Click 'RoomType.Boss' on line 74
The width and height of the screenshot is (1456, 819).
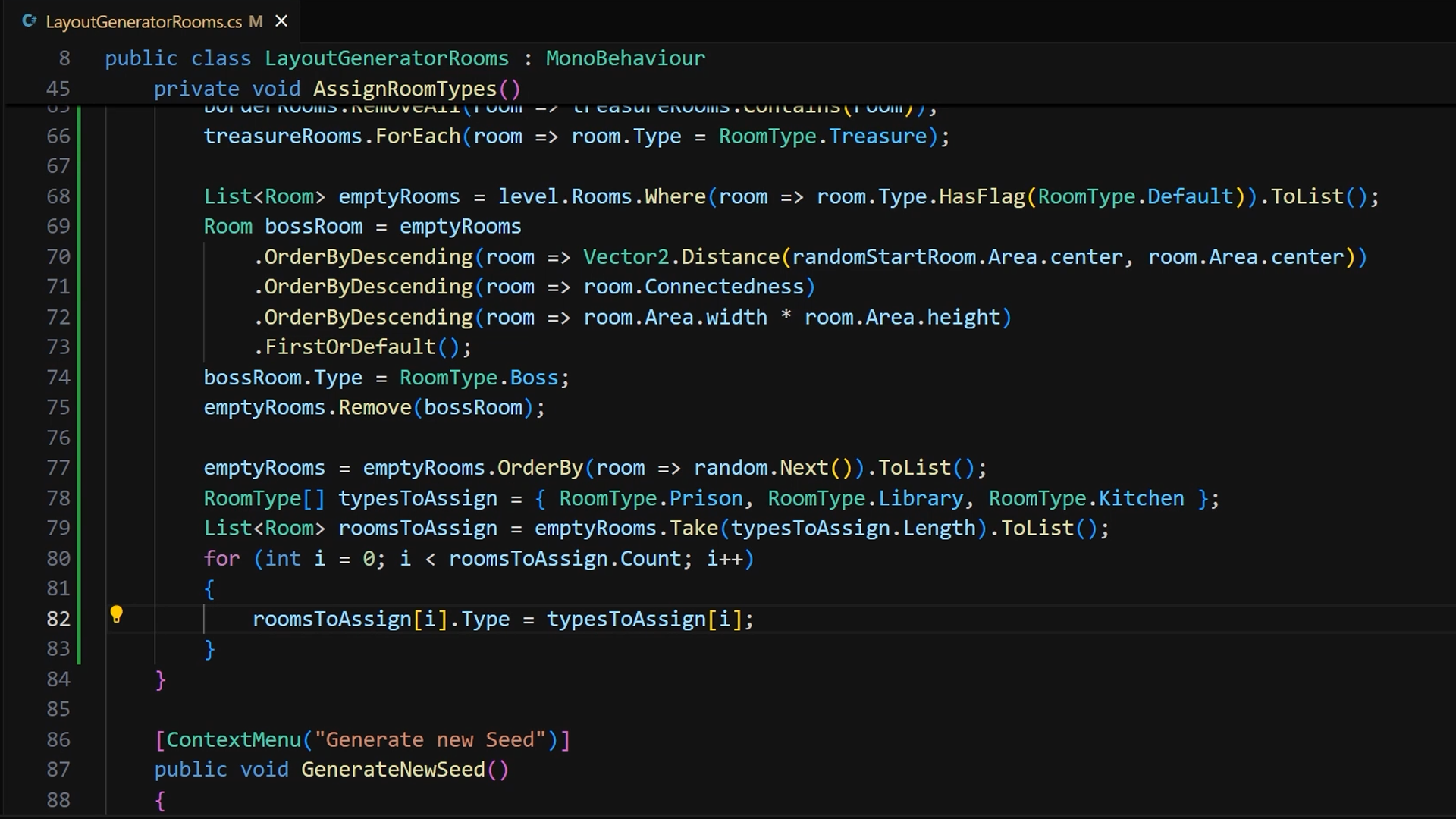pyautogui.click(x=479, y=378)
